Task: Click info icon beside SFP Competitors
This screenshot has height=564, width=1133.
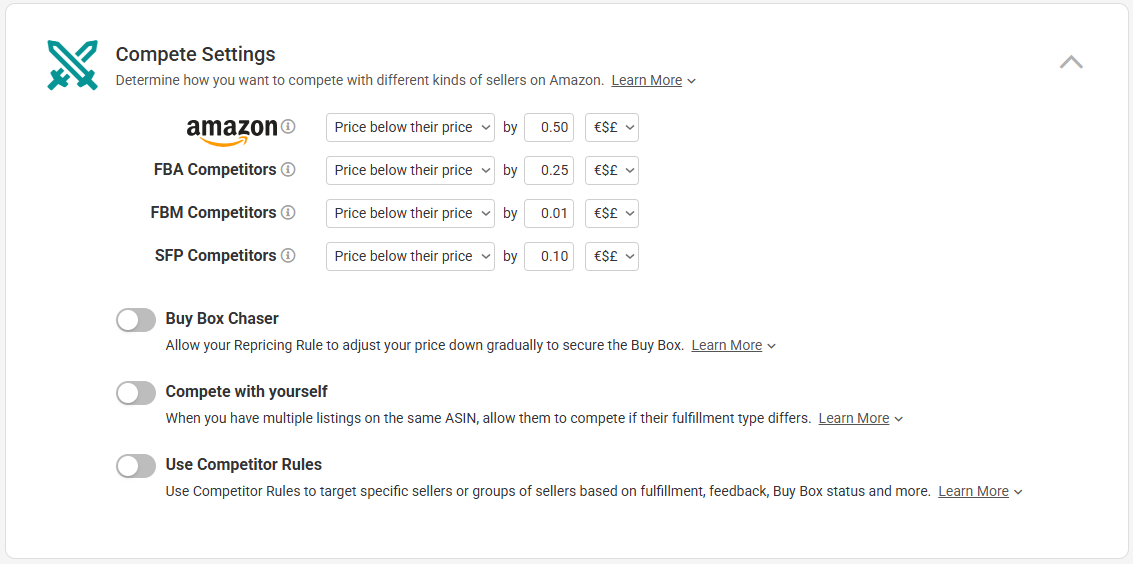Action: pos(288,256)
